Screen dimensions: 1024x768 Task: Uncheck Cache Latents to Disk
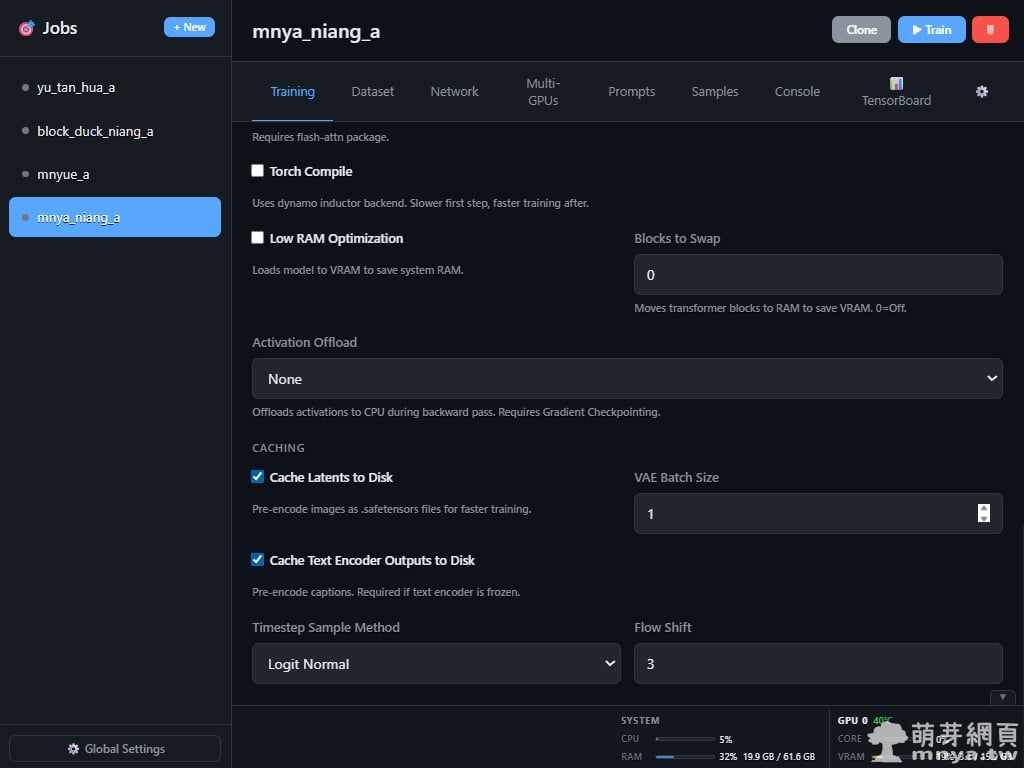point(258,477)
